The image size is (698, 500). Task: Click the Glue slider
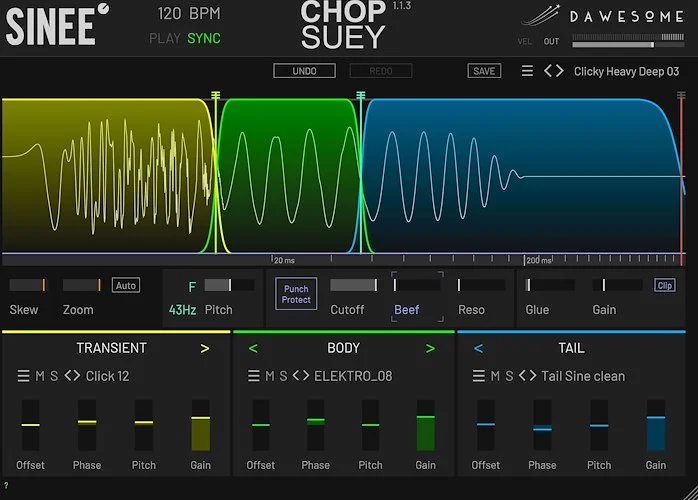(549, 285)
